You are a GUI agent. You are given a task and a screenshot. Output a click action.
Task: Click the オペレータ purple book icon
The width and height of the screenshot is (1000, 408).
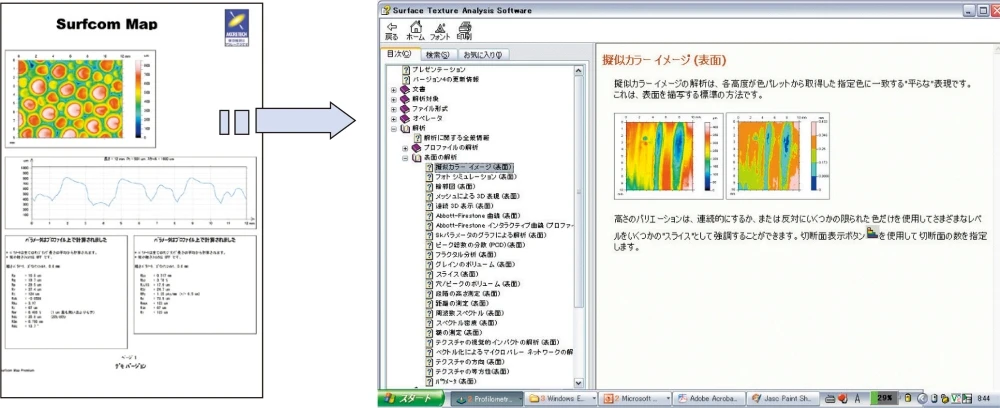click(x=405, y=119)
